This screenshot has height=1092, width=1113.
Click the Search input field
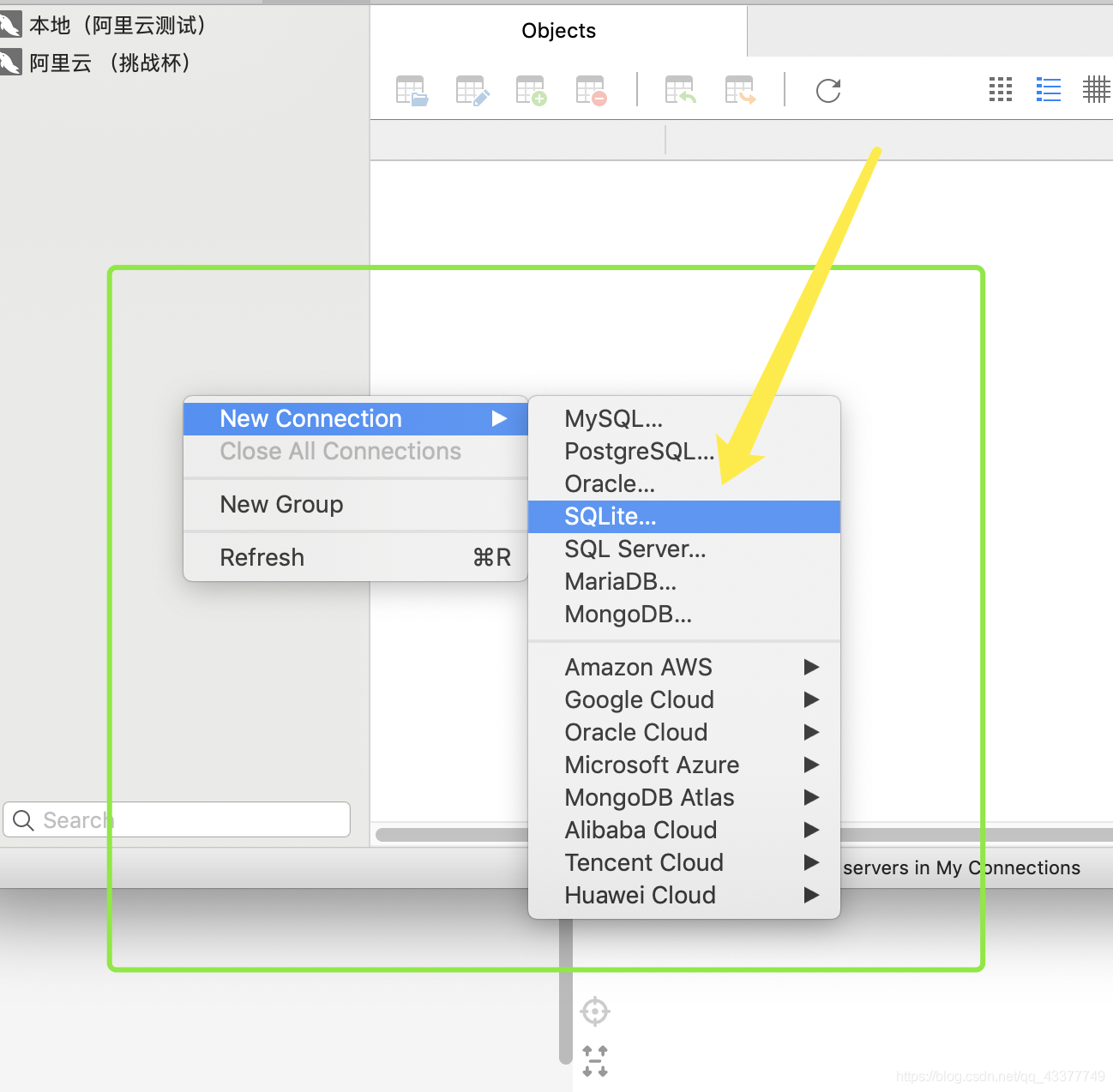tap(177, 820)
